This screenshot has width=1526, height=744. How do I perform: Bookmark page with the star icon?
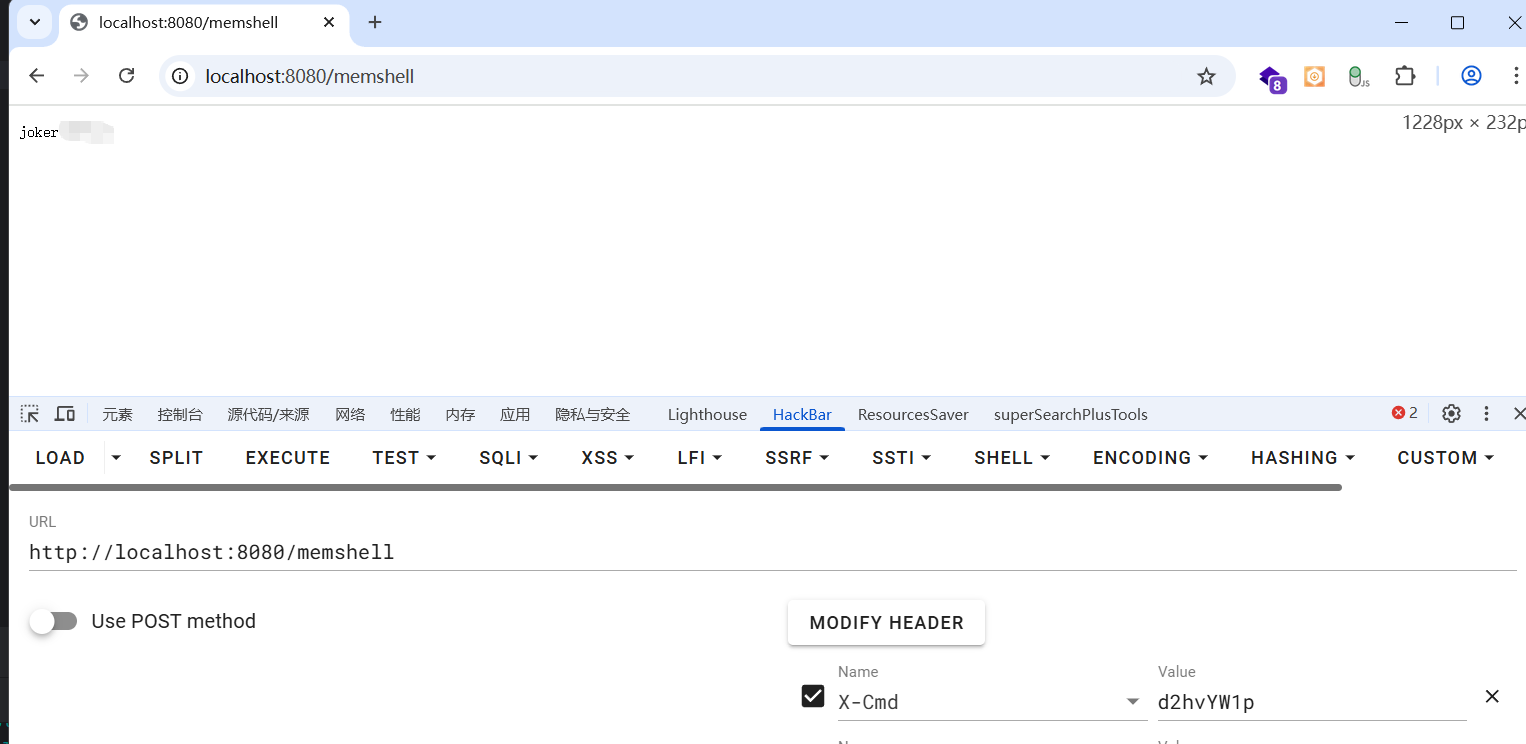click(1206, 76)
